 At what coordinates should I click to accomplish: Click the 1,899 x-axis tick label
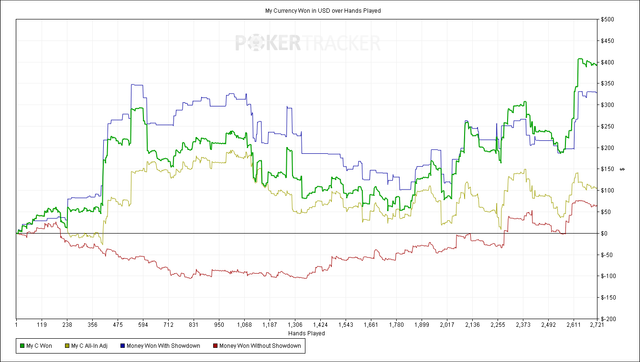422,325
